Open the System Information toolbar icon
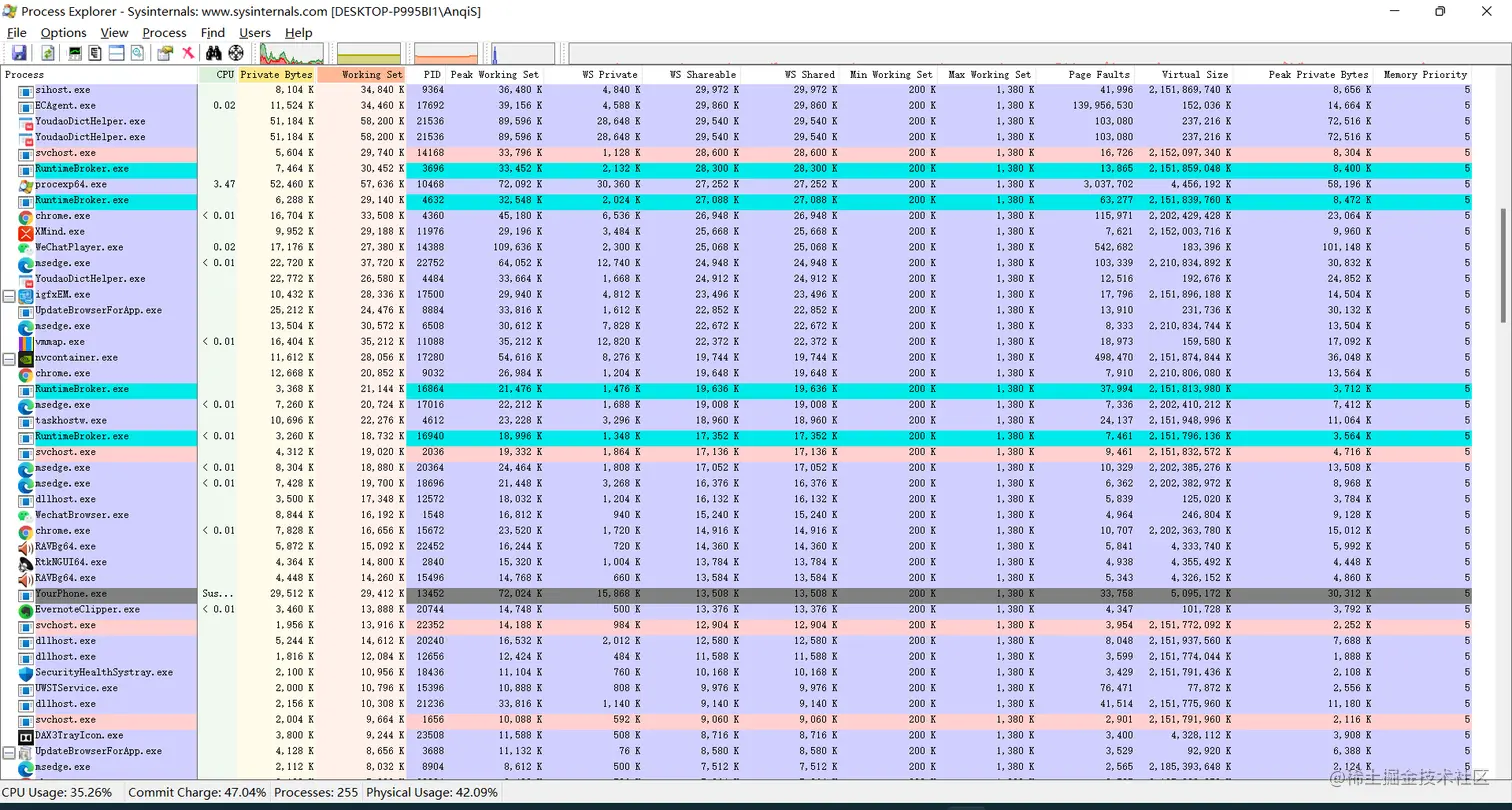Screen dimensions: 1512x810 [x=75, y=53]
